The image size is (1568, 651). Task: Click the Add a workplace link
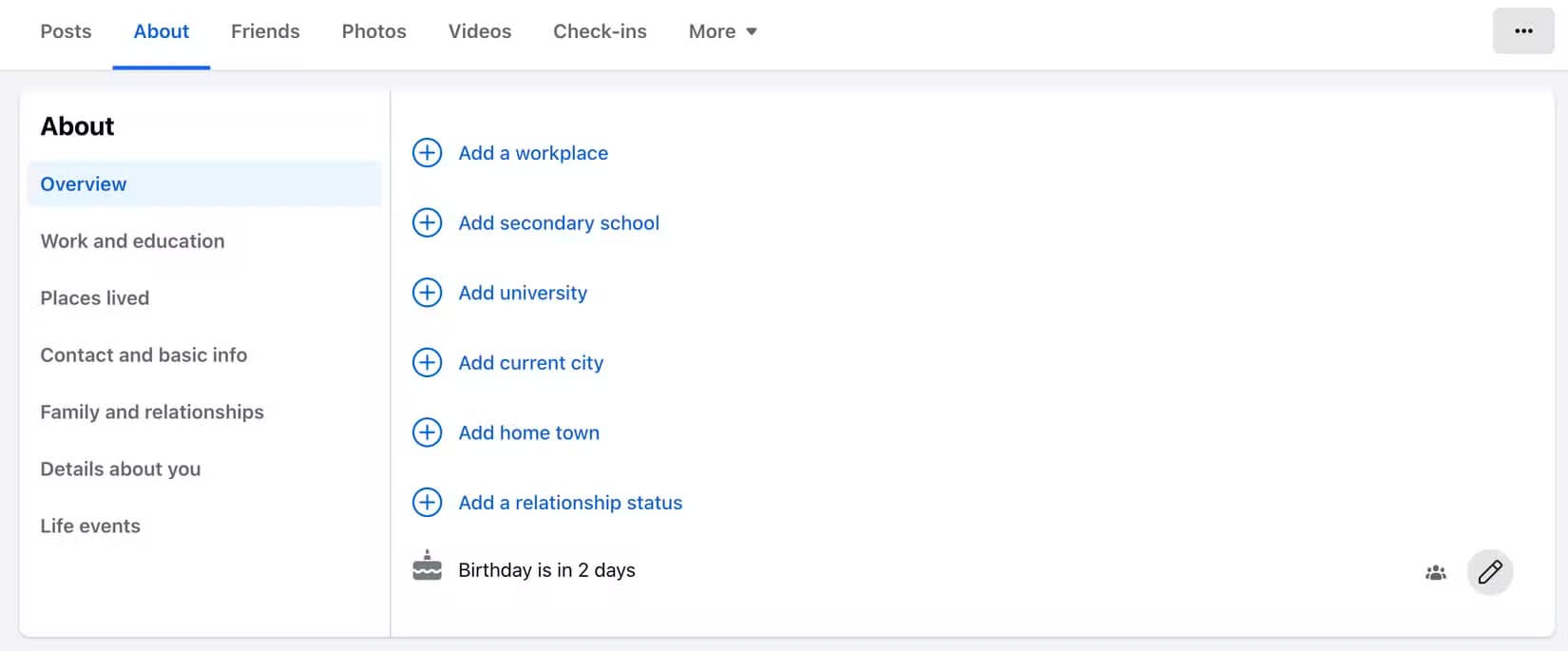[533, 153]
